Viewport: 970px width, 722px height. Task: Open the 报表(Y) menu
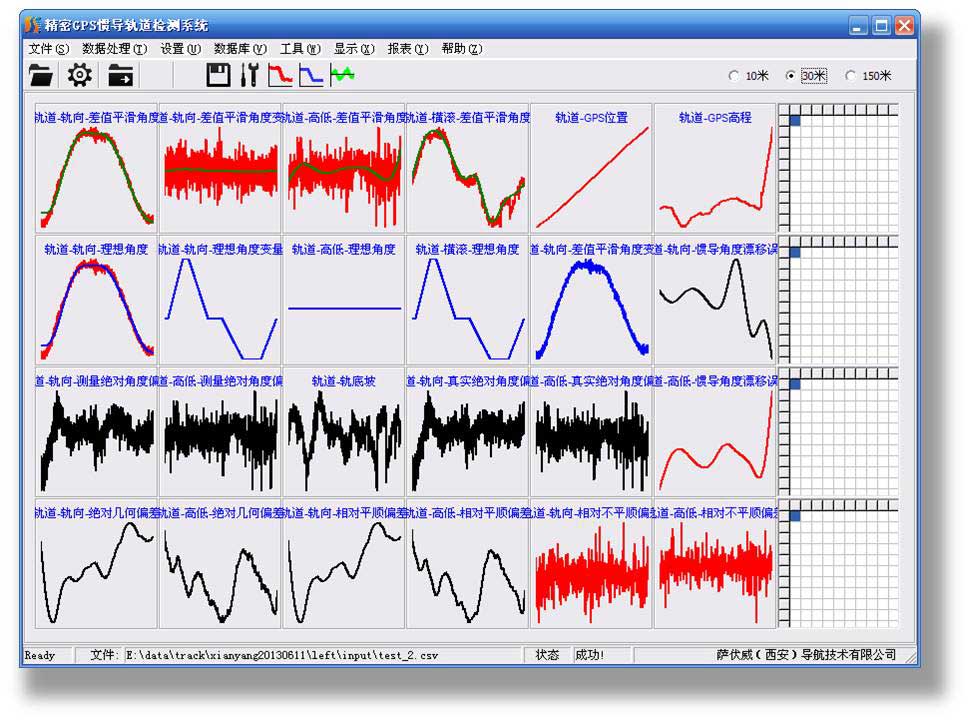408,48
